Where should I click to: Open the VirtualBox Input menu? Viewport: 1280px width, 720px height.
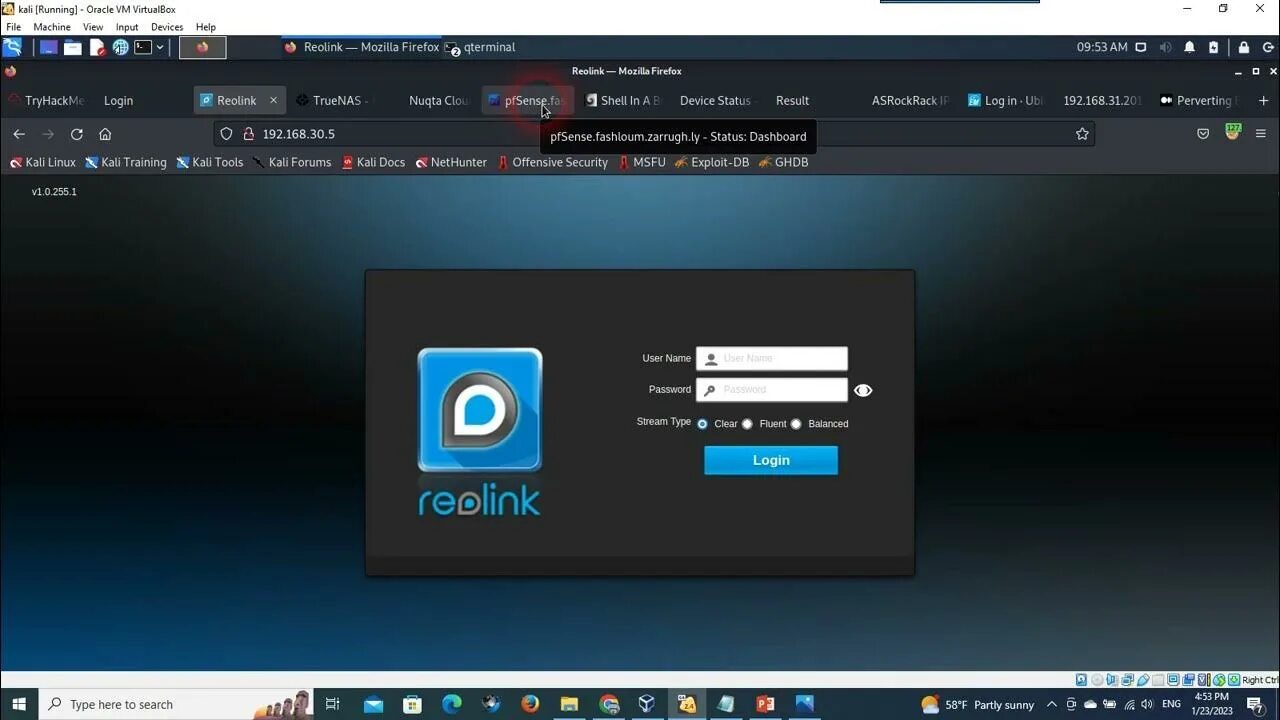[x=127, y=27]
